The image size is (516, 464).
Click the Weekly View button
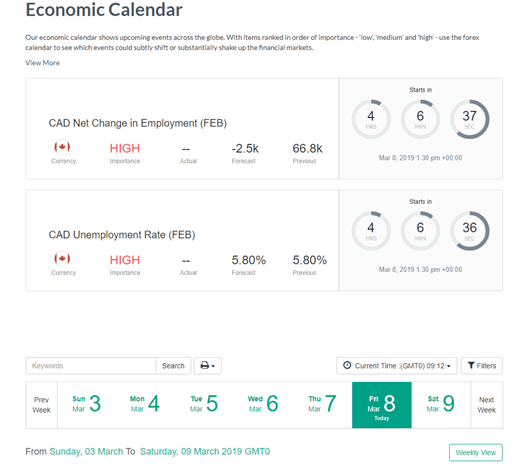coord(476,452)
